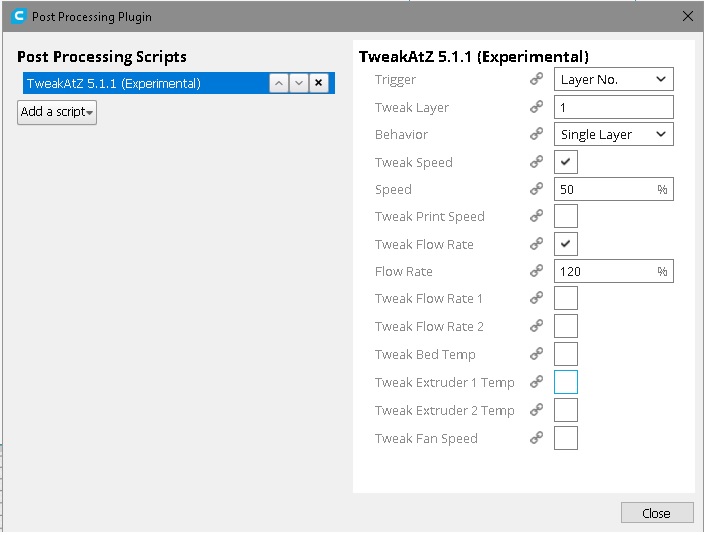The height and width of the screenshot is (535, 705).
Task: Enable the Tweak Fan Speed checkbox
Action: click(566, 438)
